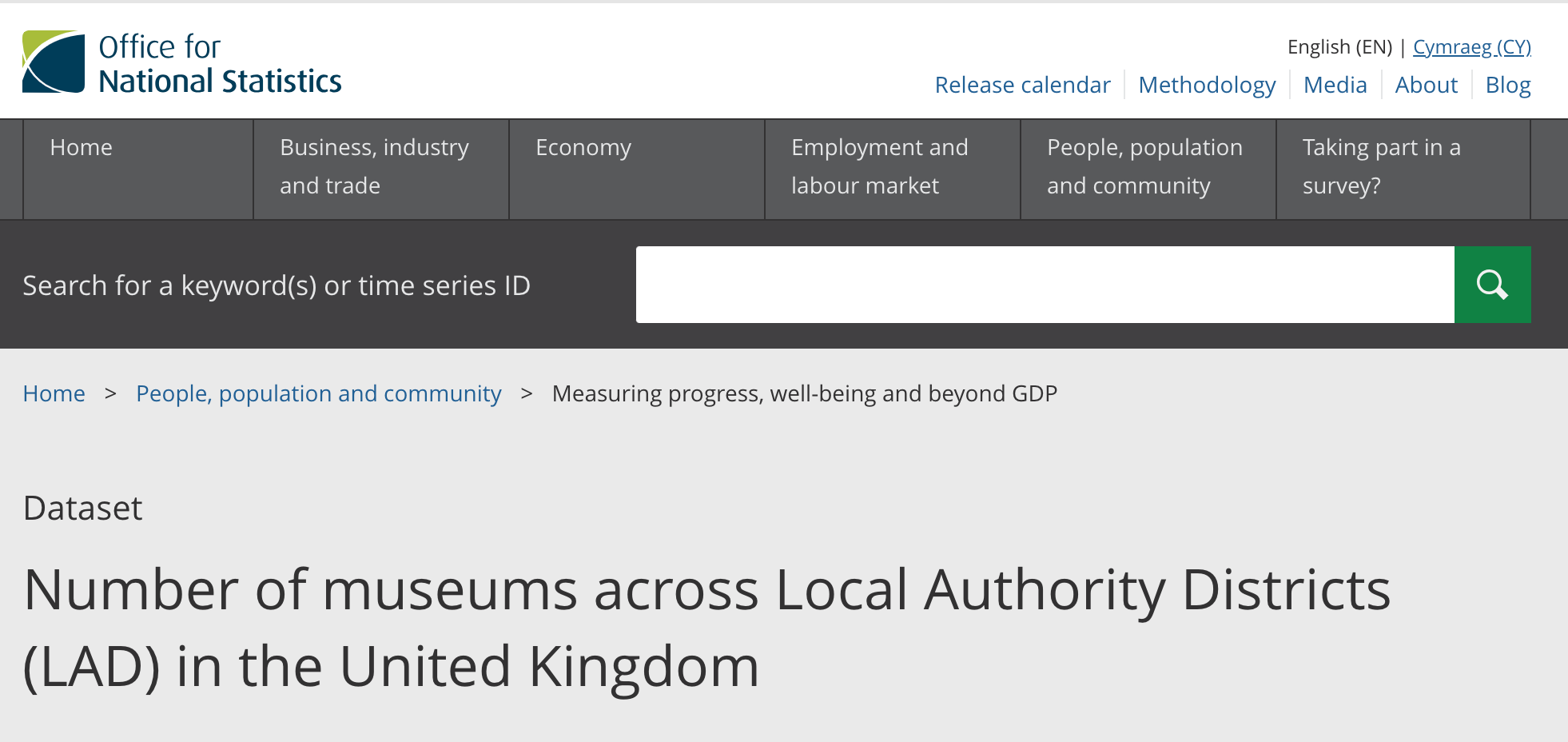Click the Home breadcrumb link
The image size is (1568, 742).
(54, 393)
